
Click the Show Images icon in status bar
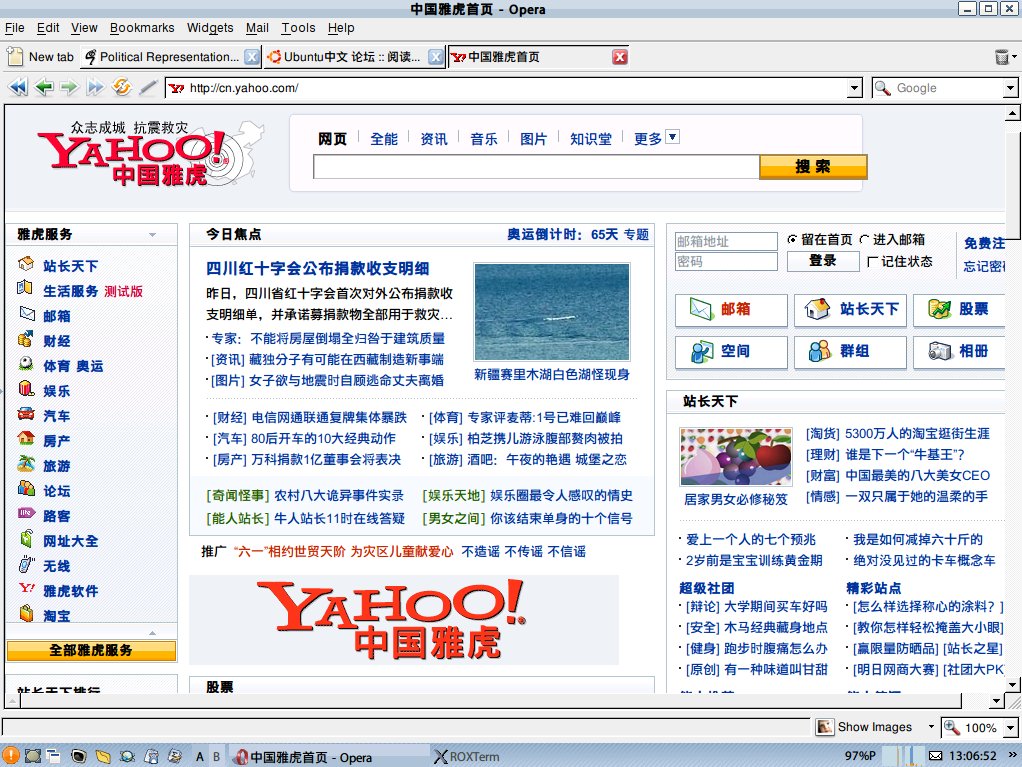pos(825,727)
